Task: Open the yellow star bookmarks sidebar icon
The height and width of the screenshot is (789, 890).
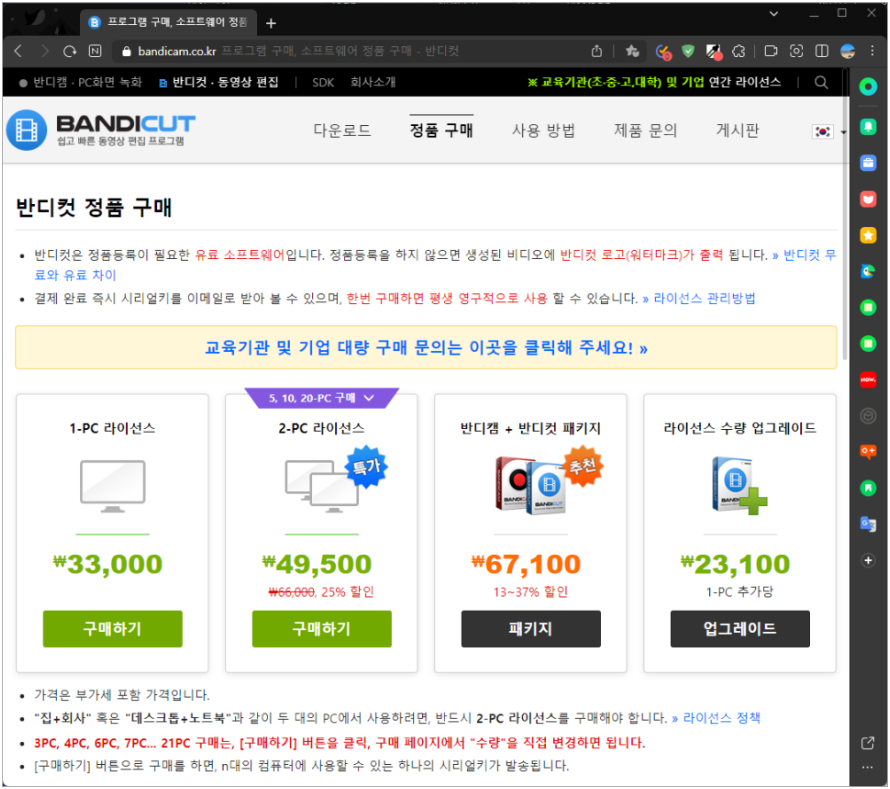Action: pos(868,235)
